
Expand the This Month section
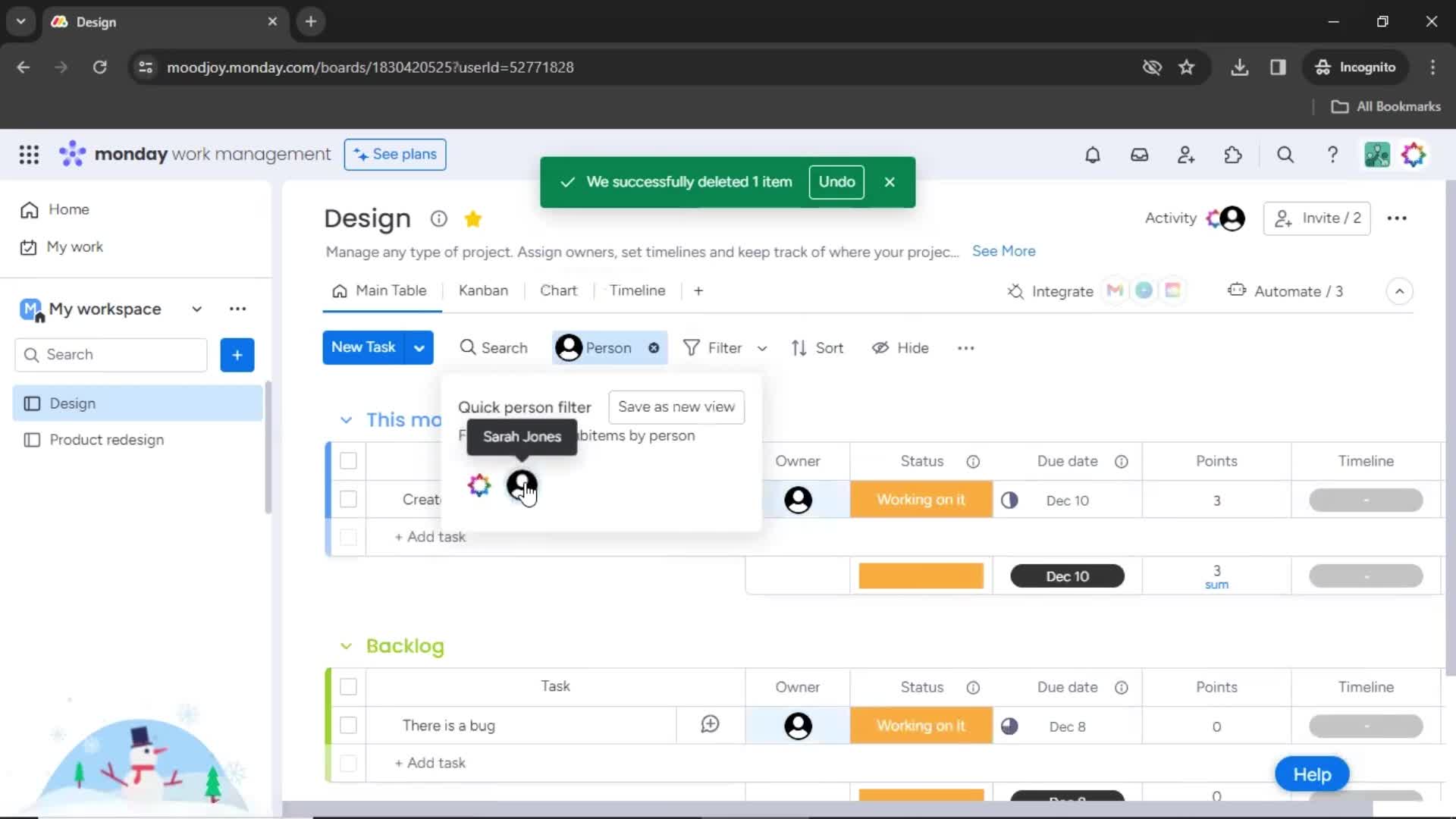point(345,419)
